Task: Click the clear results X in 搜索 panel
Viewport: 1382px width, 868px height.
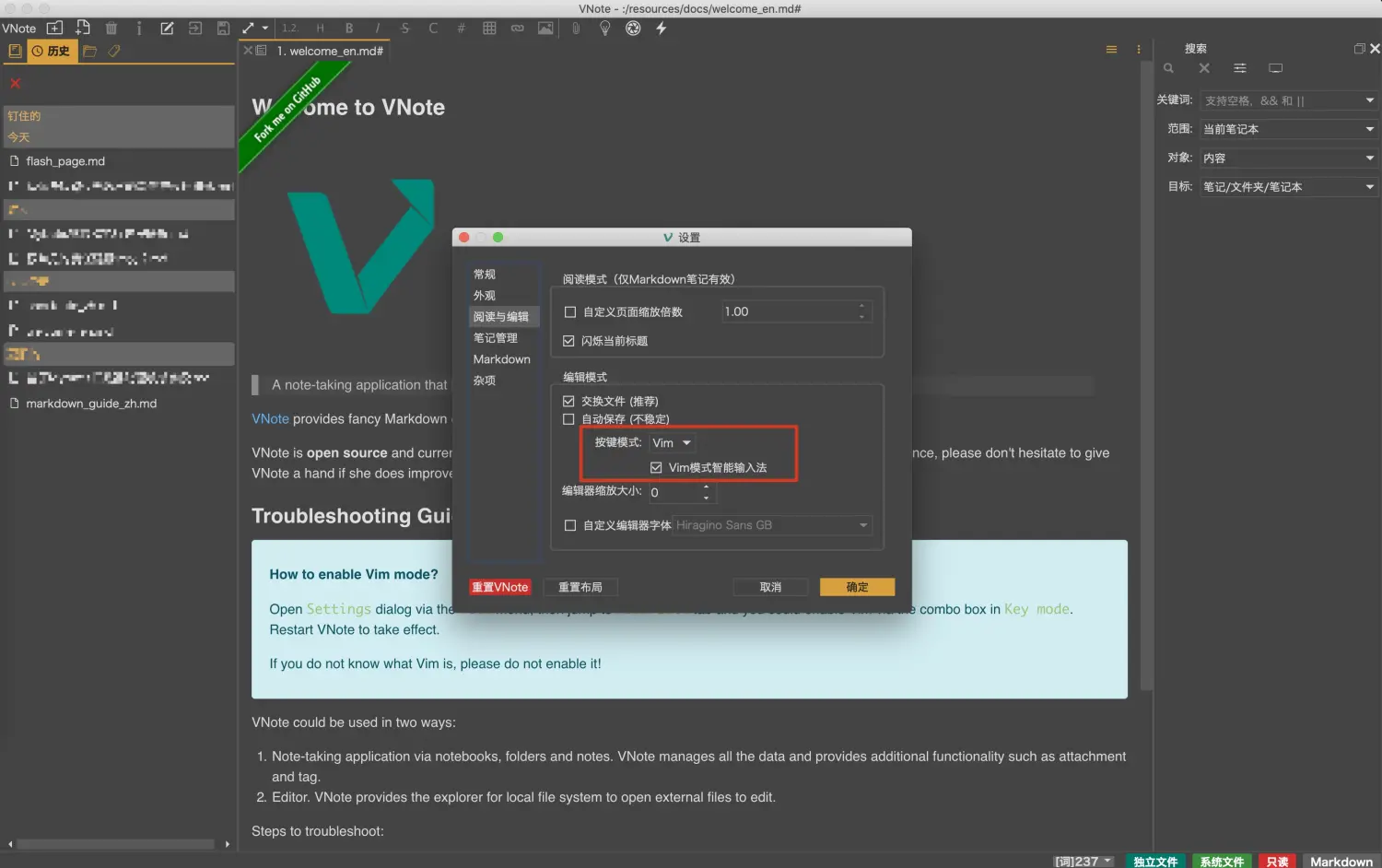Action: pos(1204,68)
